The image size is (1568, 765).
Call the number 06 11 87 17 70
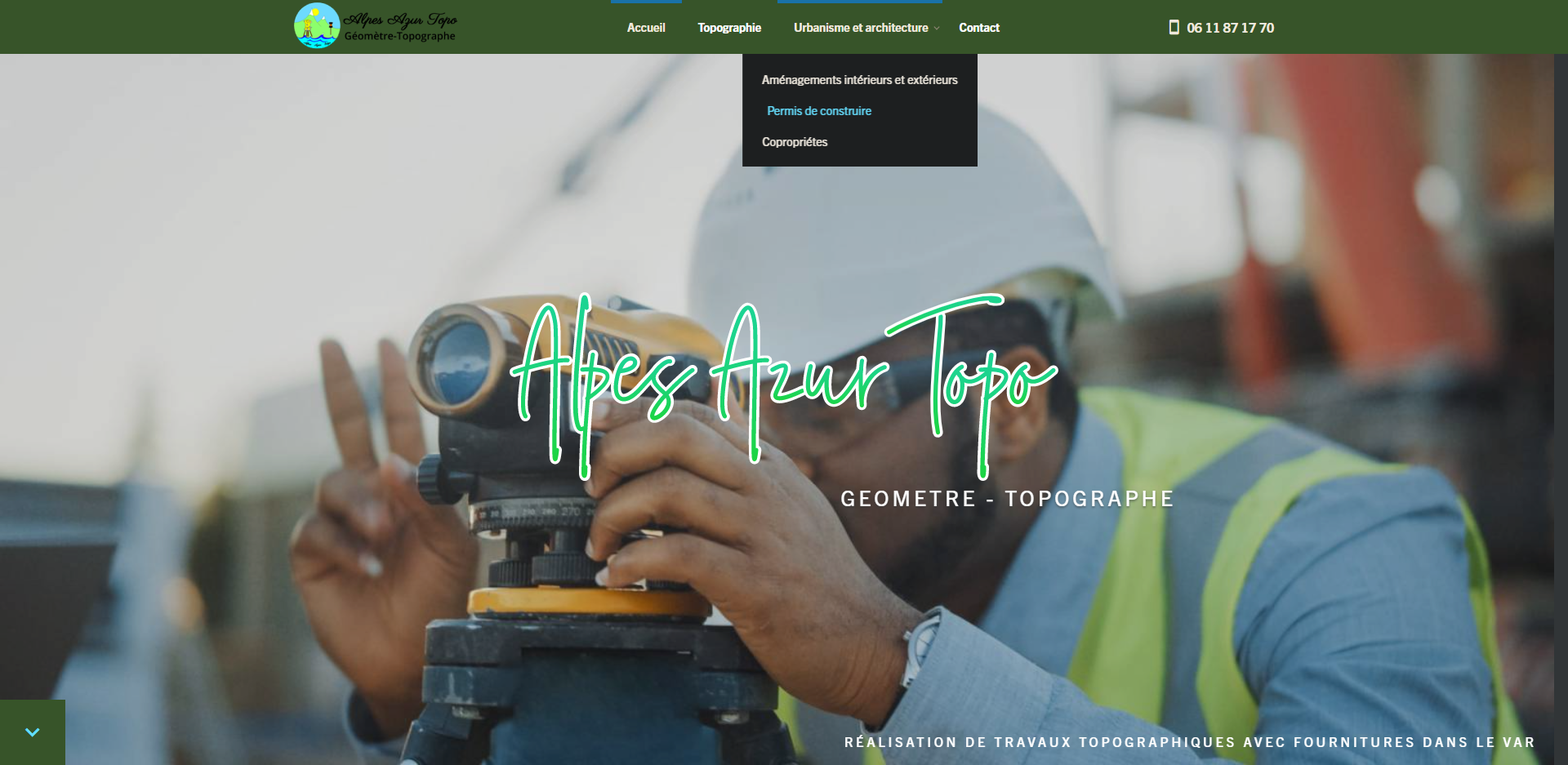click(x=1230, y=28)
